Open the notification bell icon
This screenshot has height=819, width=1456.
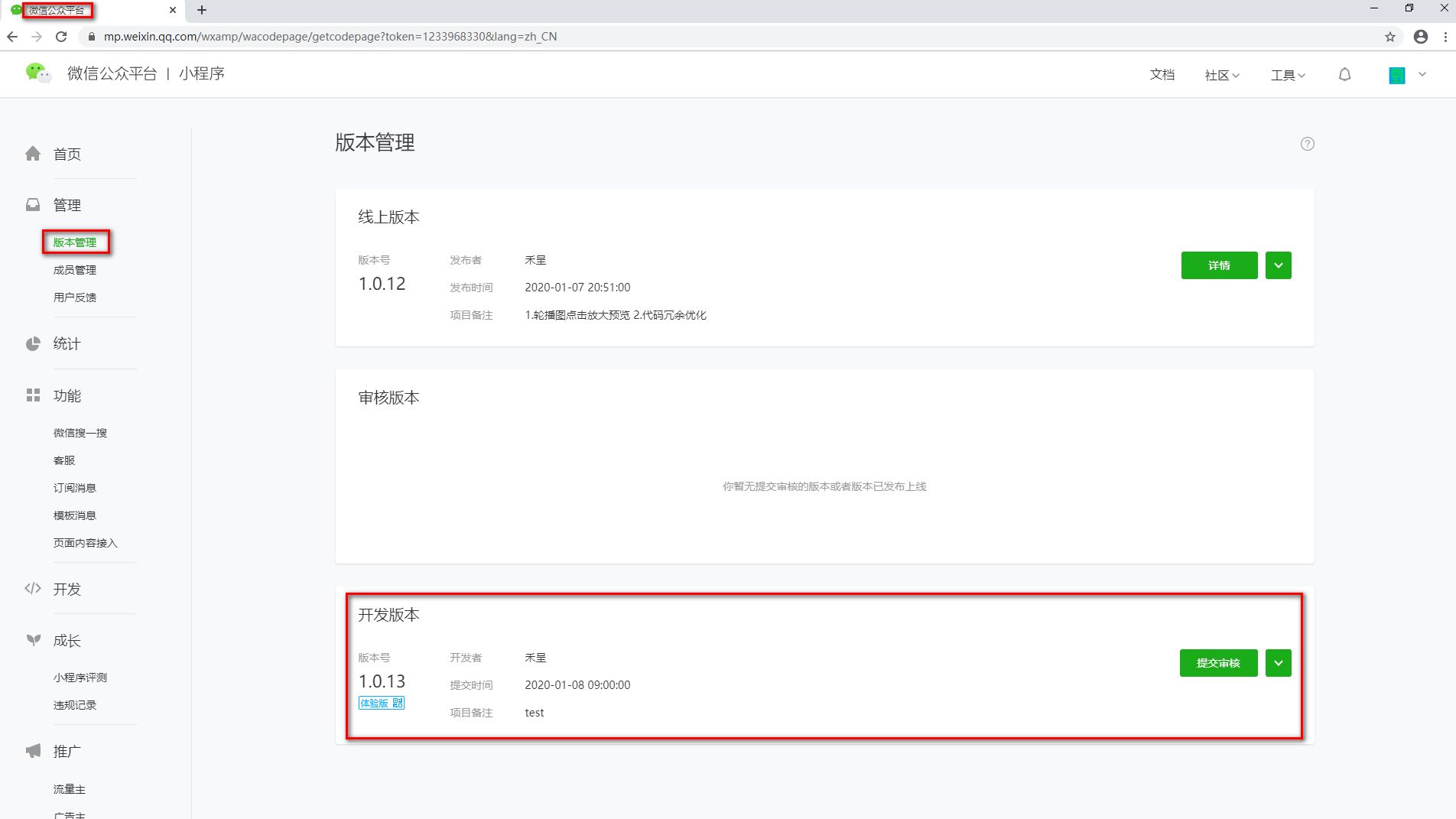pos(1345,74)
